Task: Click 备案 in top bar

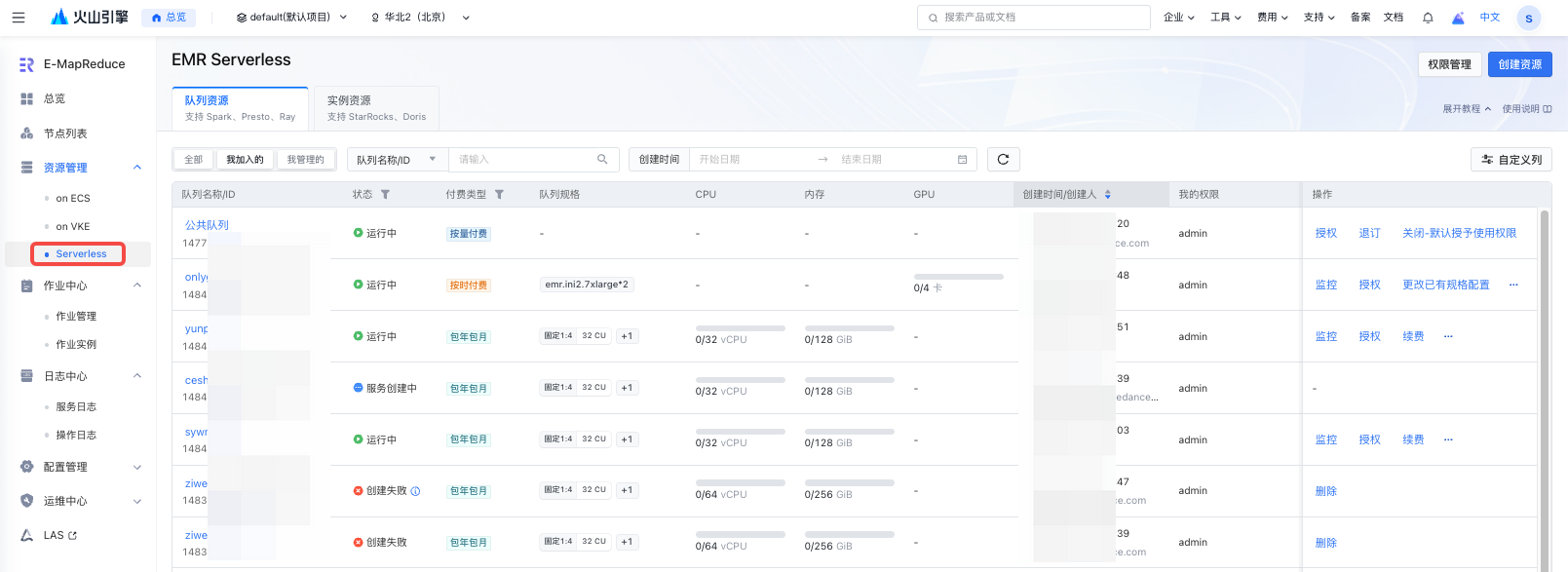Action: pos(1360,18)
